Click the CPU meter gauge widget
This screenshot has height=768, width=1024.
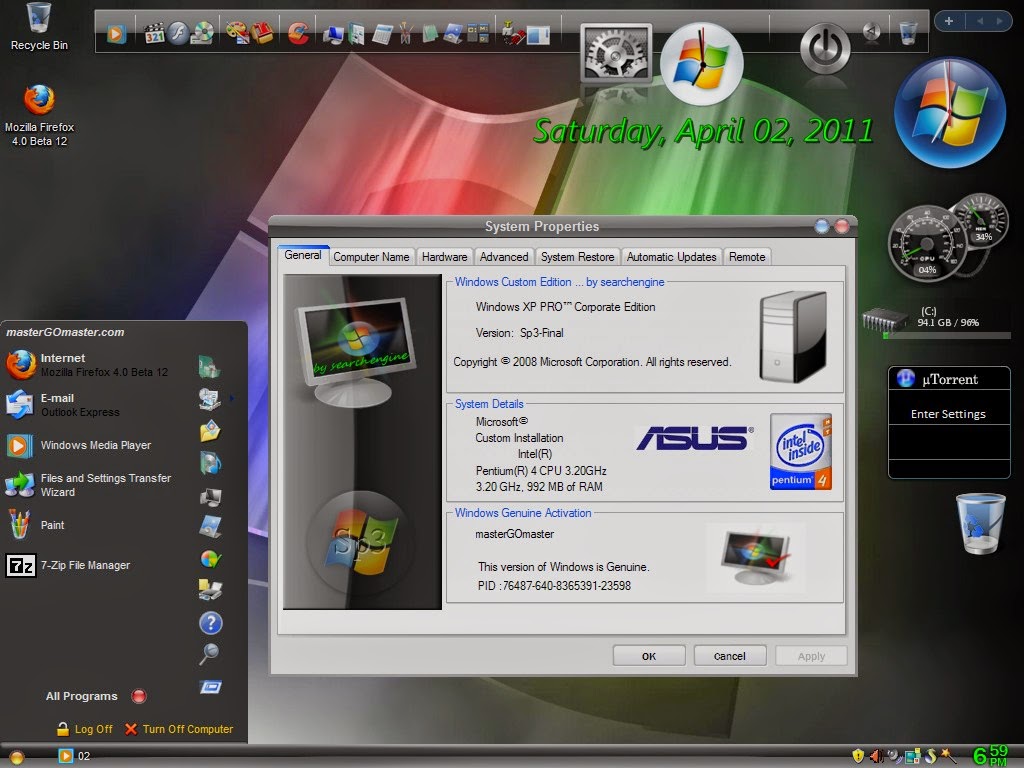(x=927, y=244)
